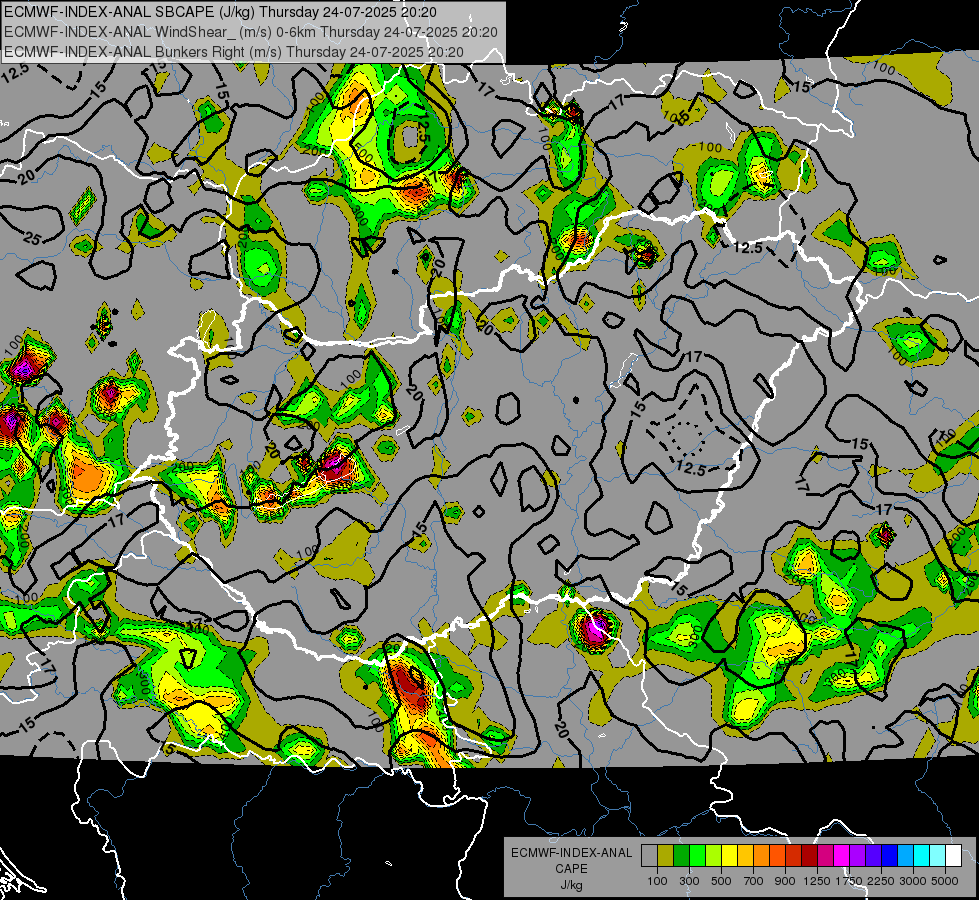Click the SBCAPE title line at the top

click(x=220, y=12)
